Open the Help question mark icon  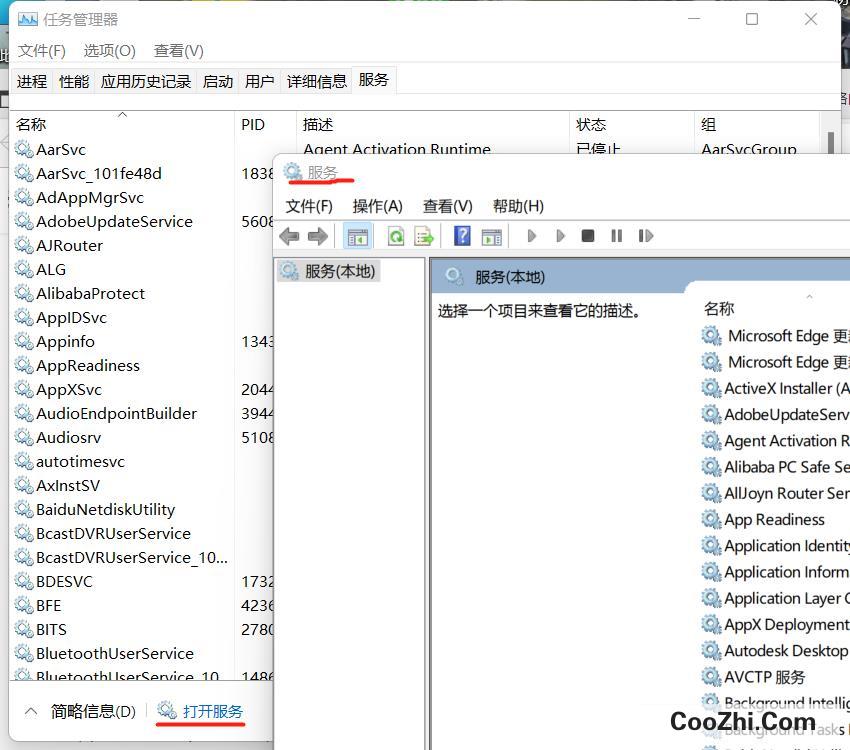(462, 236)
